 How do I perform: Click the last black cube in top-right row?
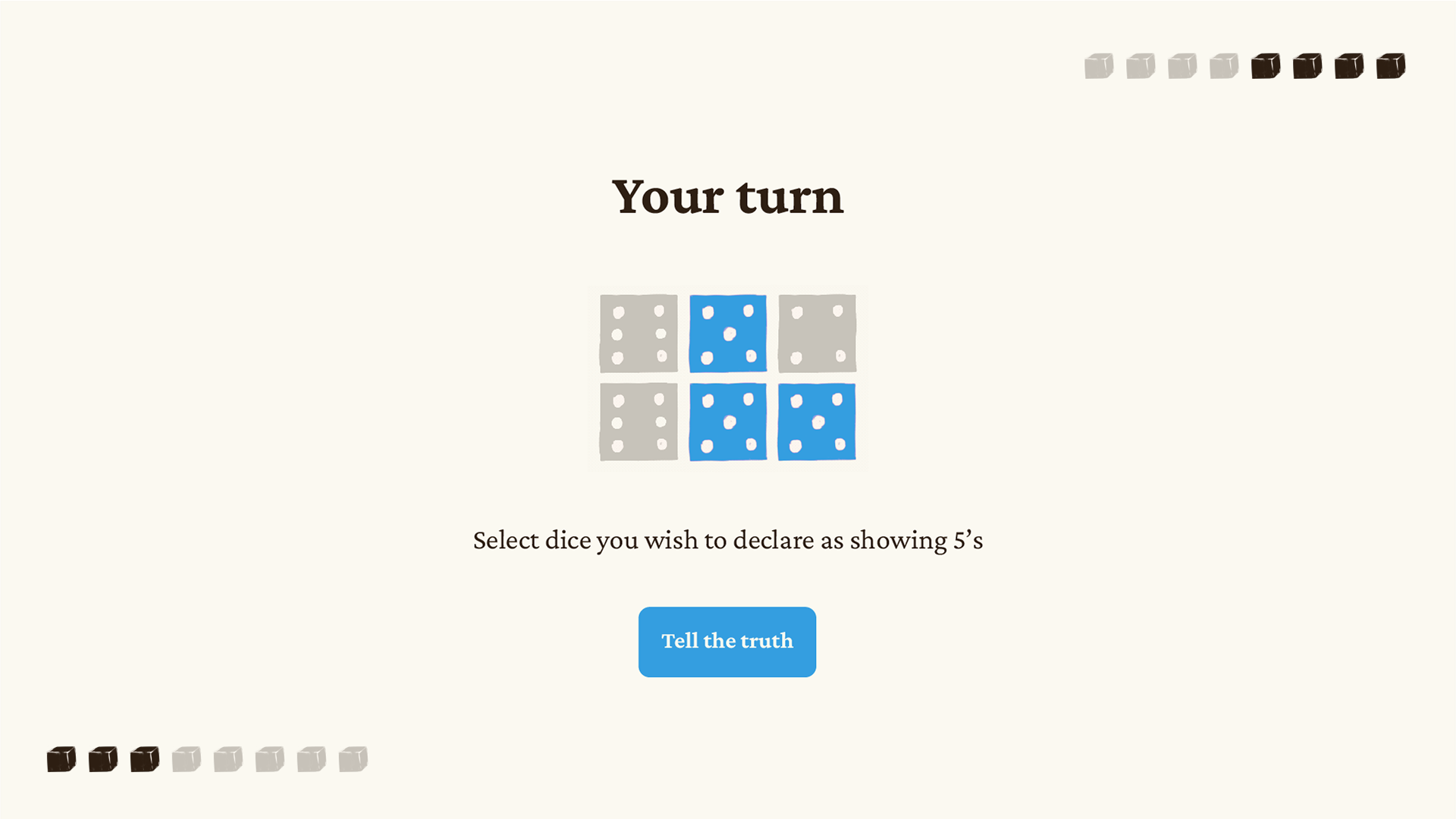(x=1391, y=66)
